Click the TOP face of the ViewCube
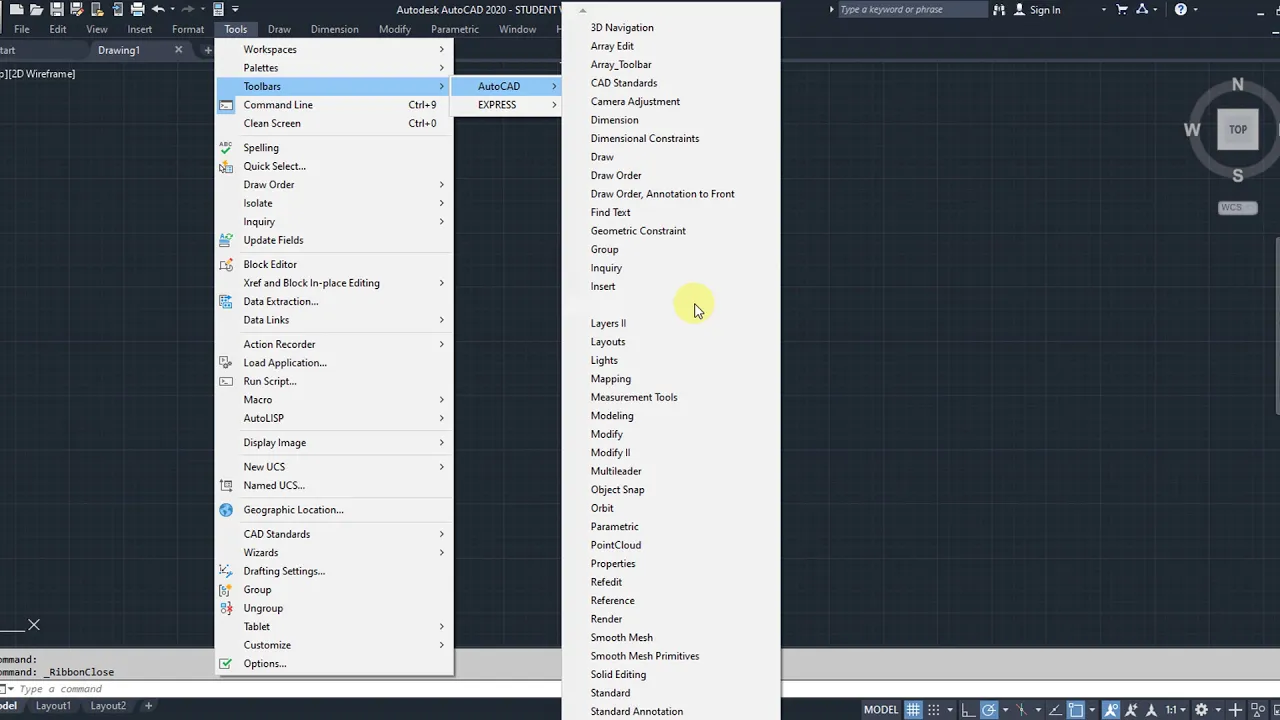 pos(1238,129)
